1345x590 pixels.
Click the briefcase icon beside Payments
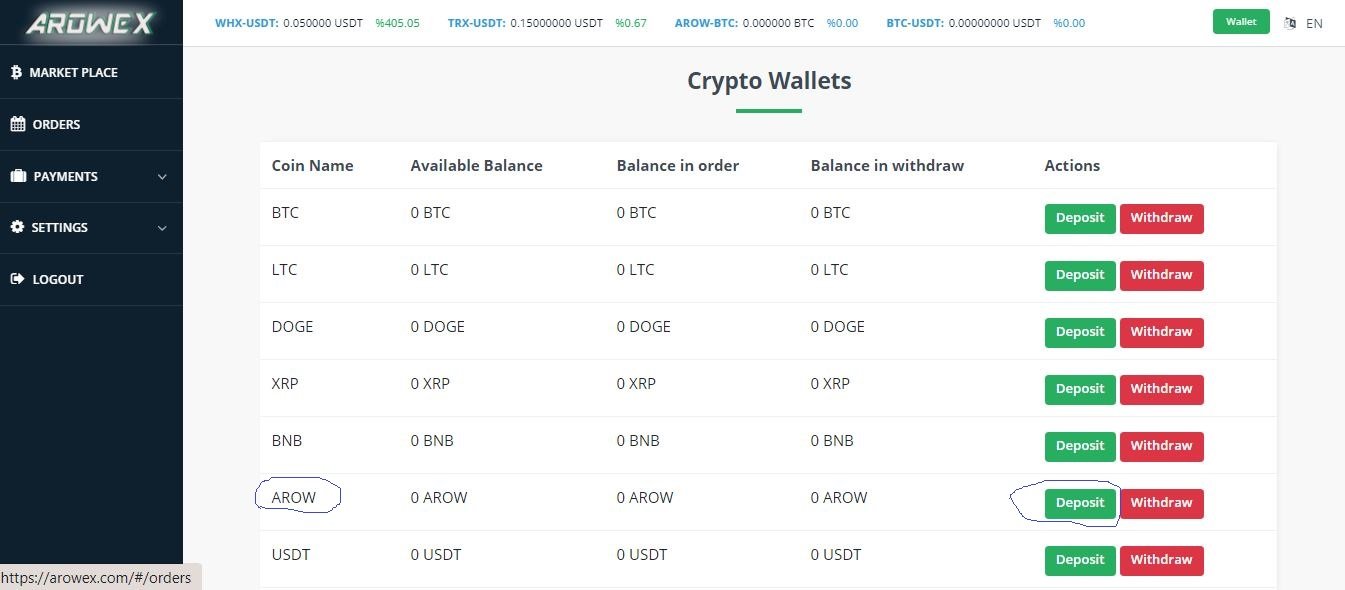pos(17,176)
